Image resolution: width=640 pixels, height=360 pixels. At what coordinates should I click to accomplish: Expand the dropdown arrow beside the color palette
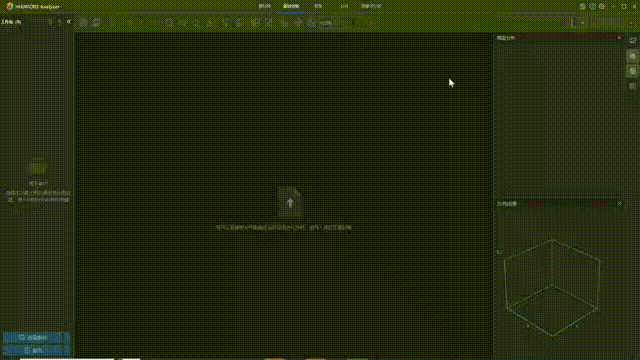coord(583,23)
